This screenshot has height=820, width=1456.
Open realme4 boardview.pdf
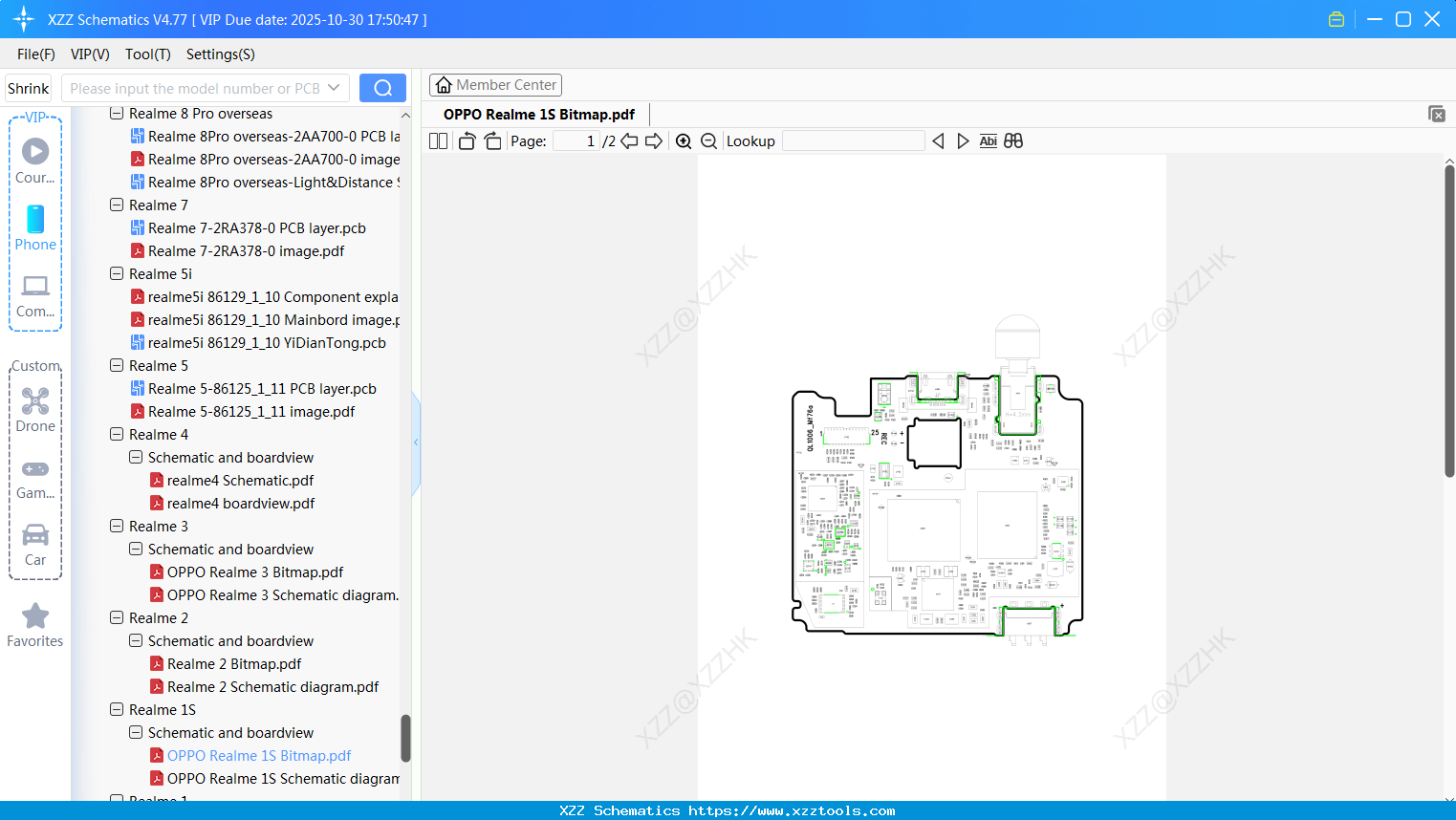[x=232, y=504]
